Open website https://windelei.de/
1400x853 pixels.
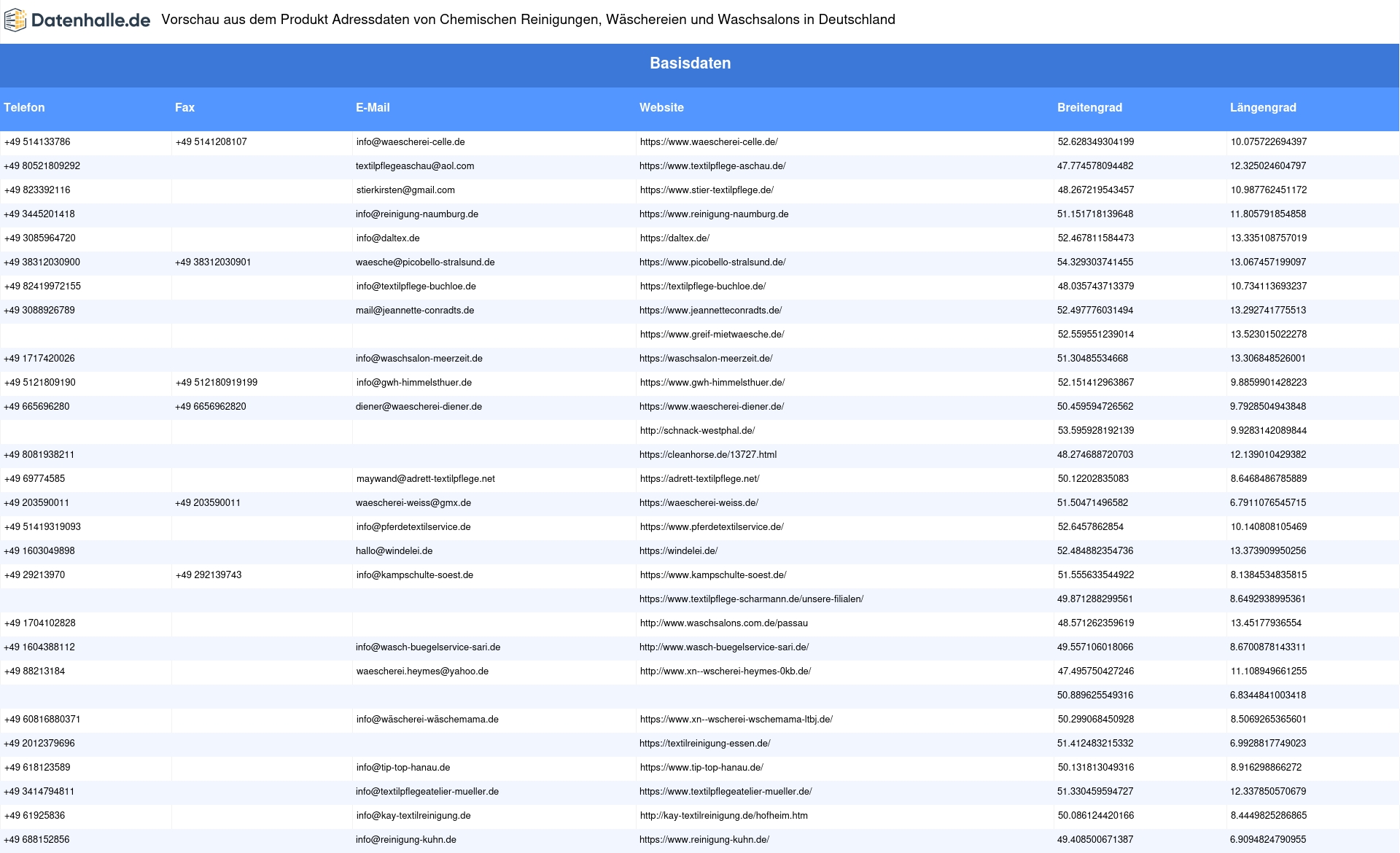[678, 551]
